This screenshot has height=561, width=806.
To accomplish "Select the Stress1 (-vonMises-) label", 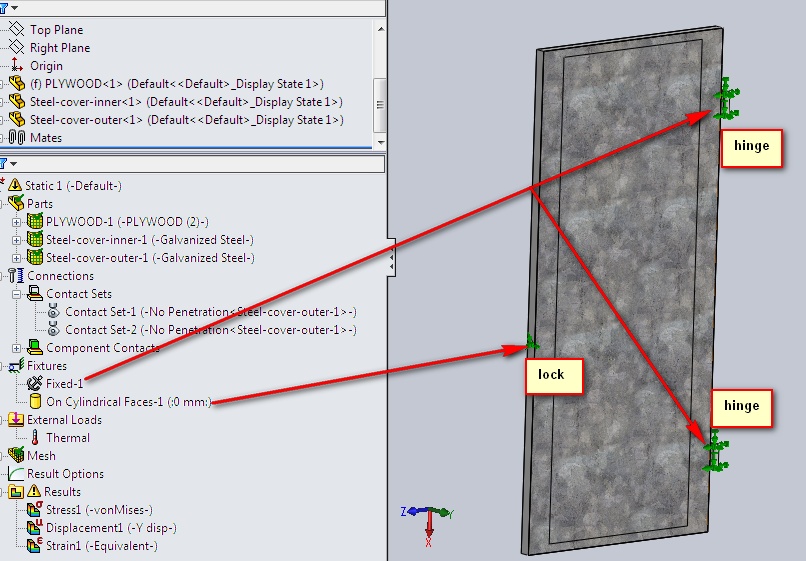I will pyautogui.click(x=99, y=510).
